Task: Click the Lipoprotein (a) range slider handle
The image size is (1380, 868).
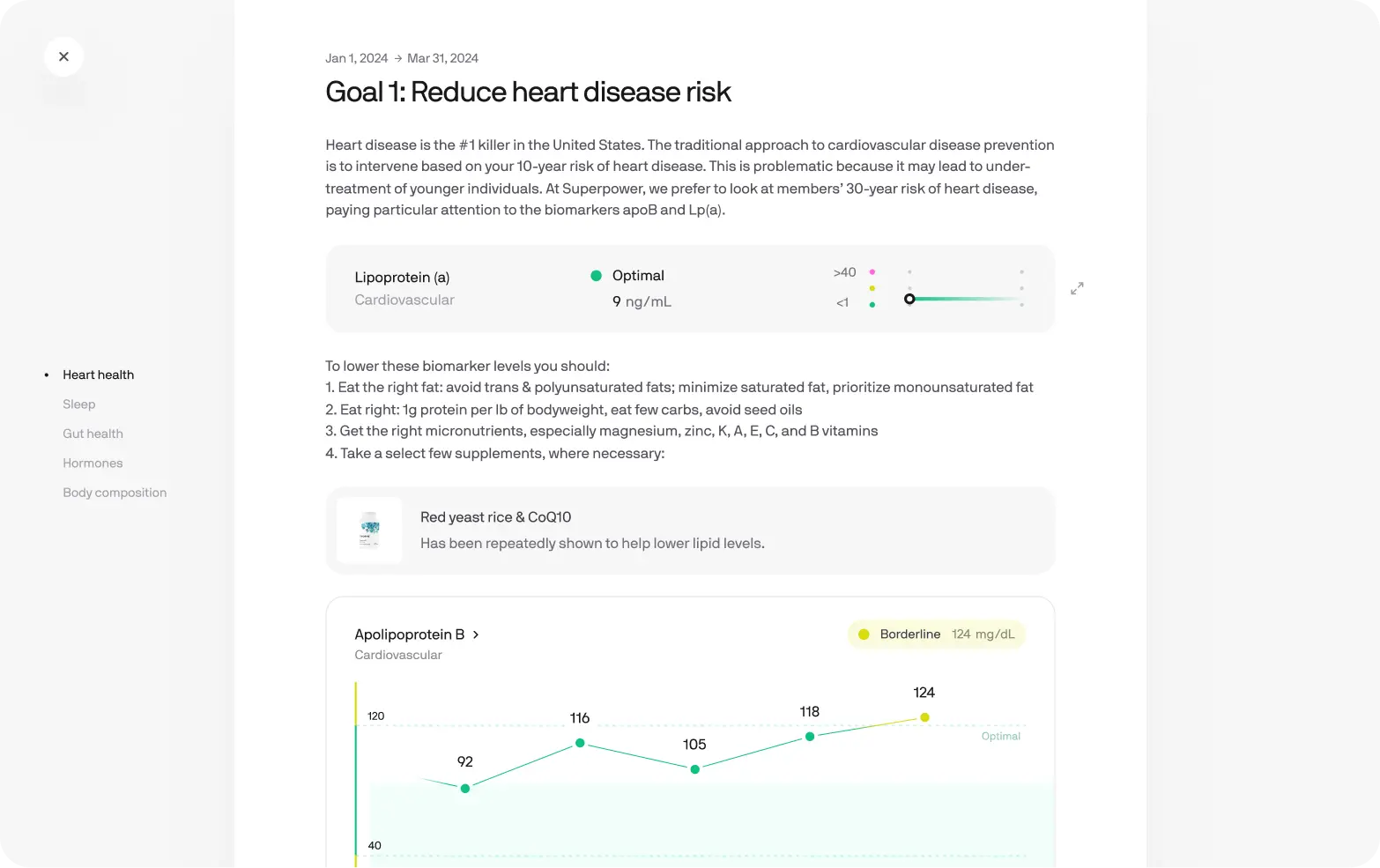Action: click(909, 299)
